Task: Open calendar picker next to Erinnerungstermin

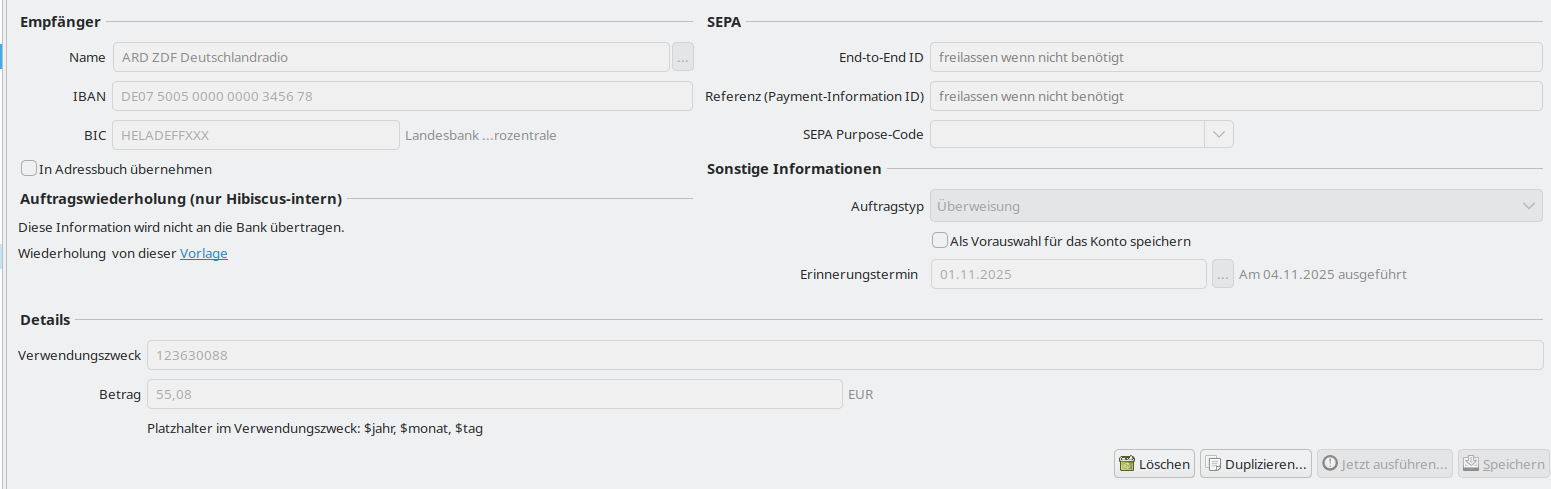Action: pyautogui.click(x=1222, y=274)
